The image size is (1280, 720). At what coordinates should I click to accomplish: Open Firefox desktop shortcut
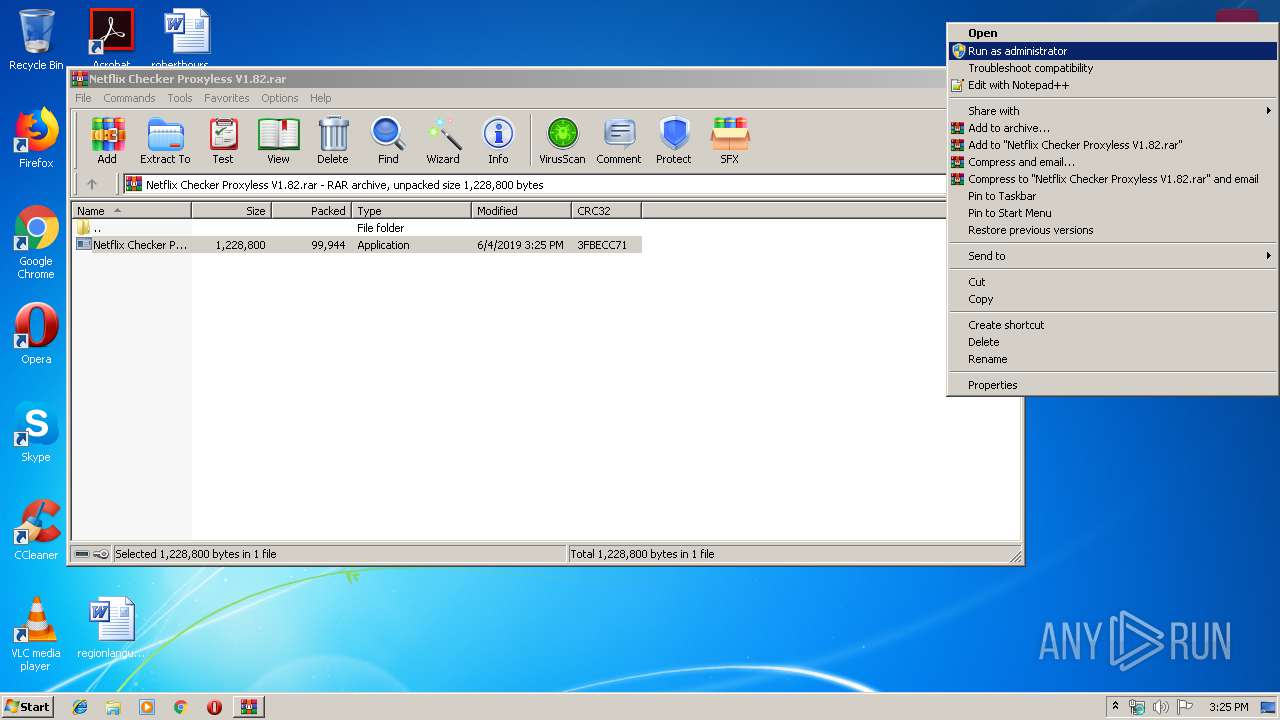tap(36, 138)
